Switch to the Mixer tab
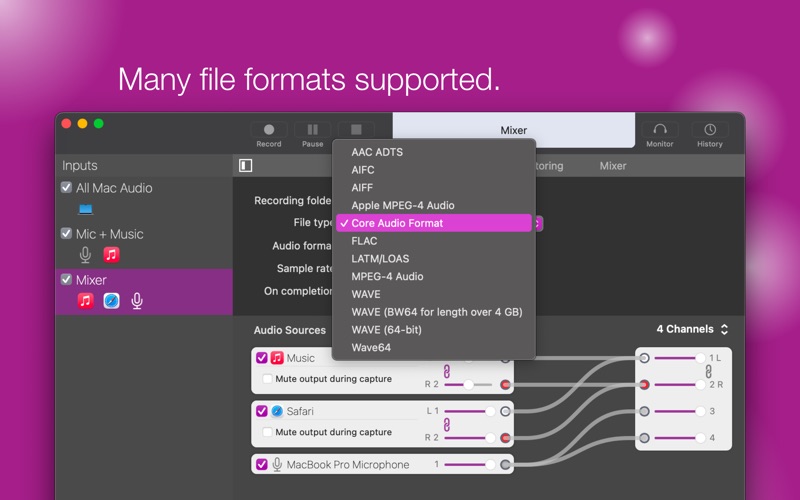Image resolution: width=800 pixels, height=500 pixels. [x=613, y=166]
